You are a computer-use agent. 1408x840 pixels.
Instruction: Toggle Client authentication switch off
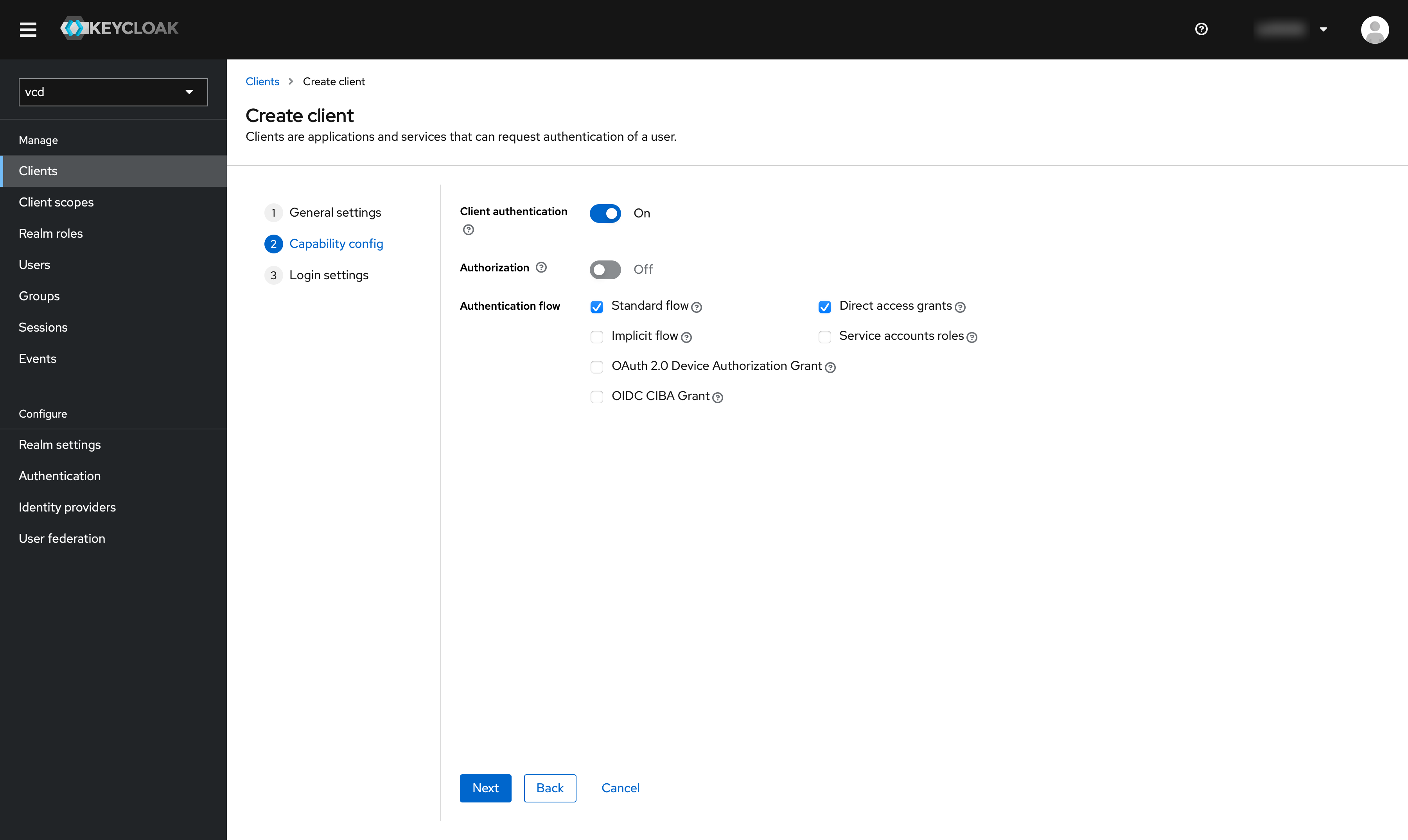coord(605,211)
